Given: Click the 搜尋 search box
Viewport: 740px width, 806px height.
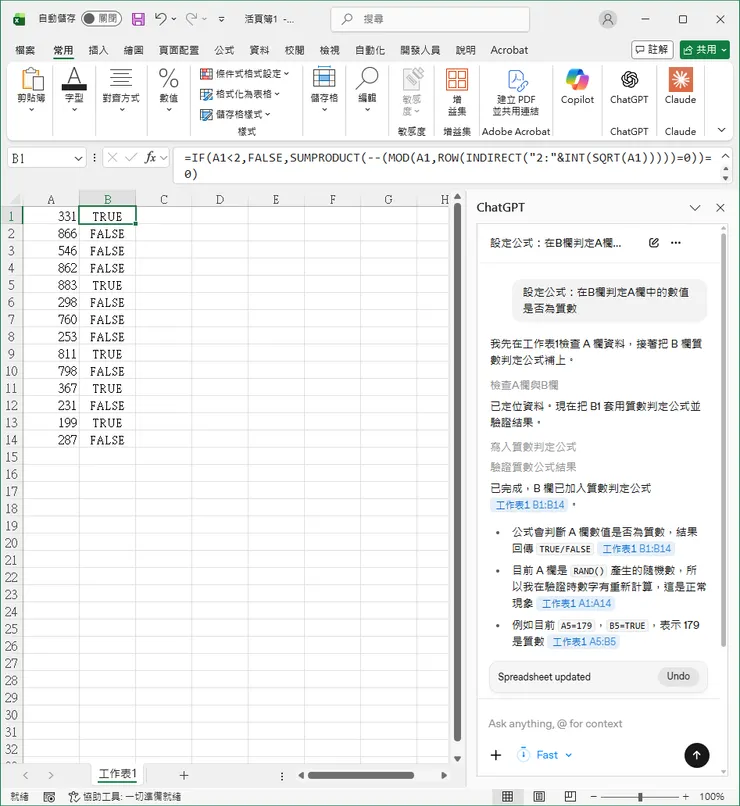Looking at the screenshot, I should click(430, 19).
